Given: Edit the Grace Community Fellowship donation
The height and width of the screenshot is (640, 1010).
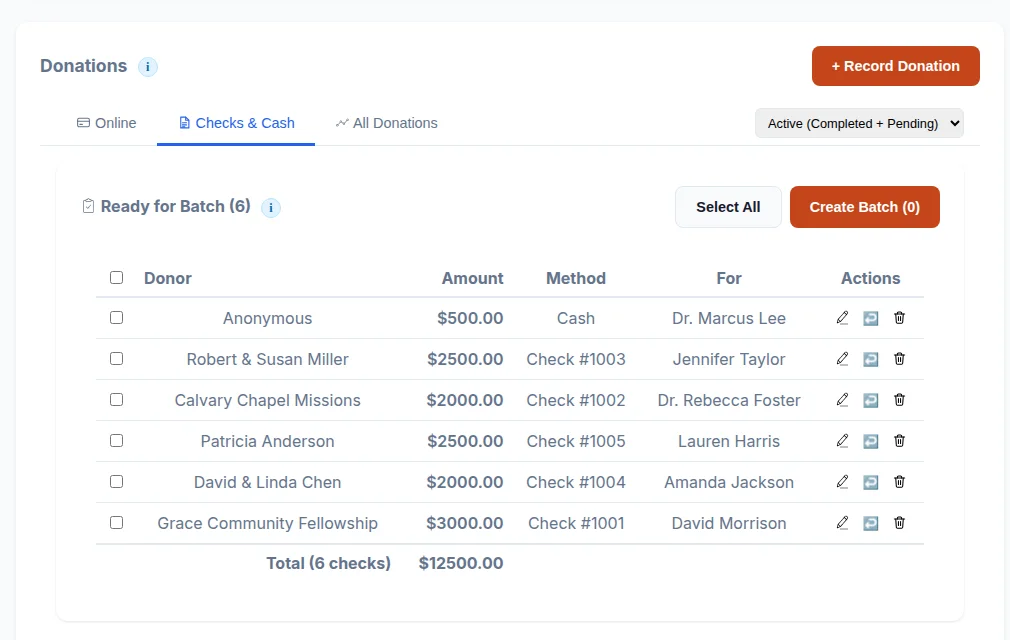Looking at the screenshot, I should (x=842, y=523).
